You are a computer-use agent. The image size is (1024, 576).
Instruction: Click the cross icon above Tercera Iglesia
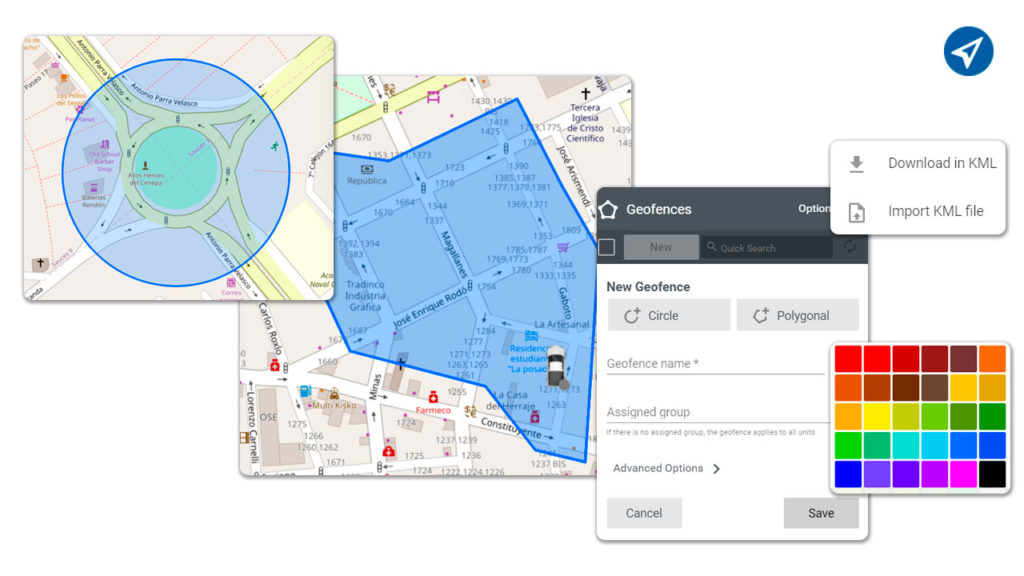click(x=585, y=93)
